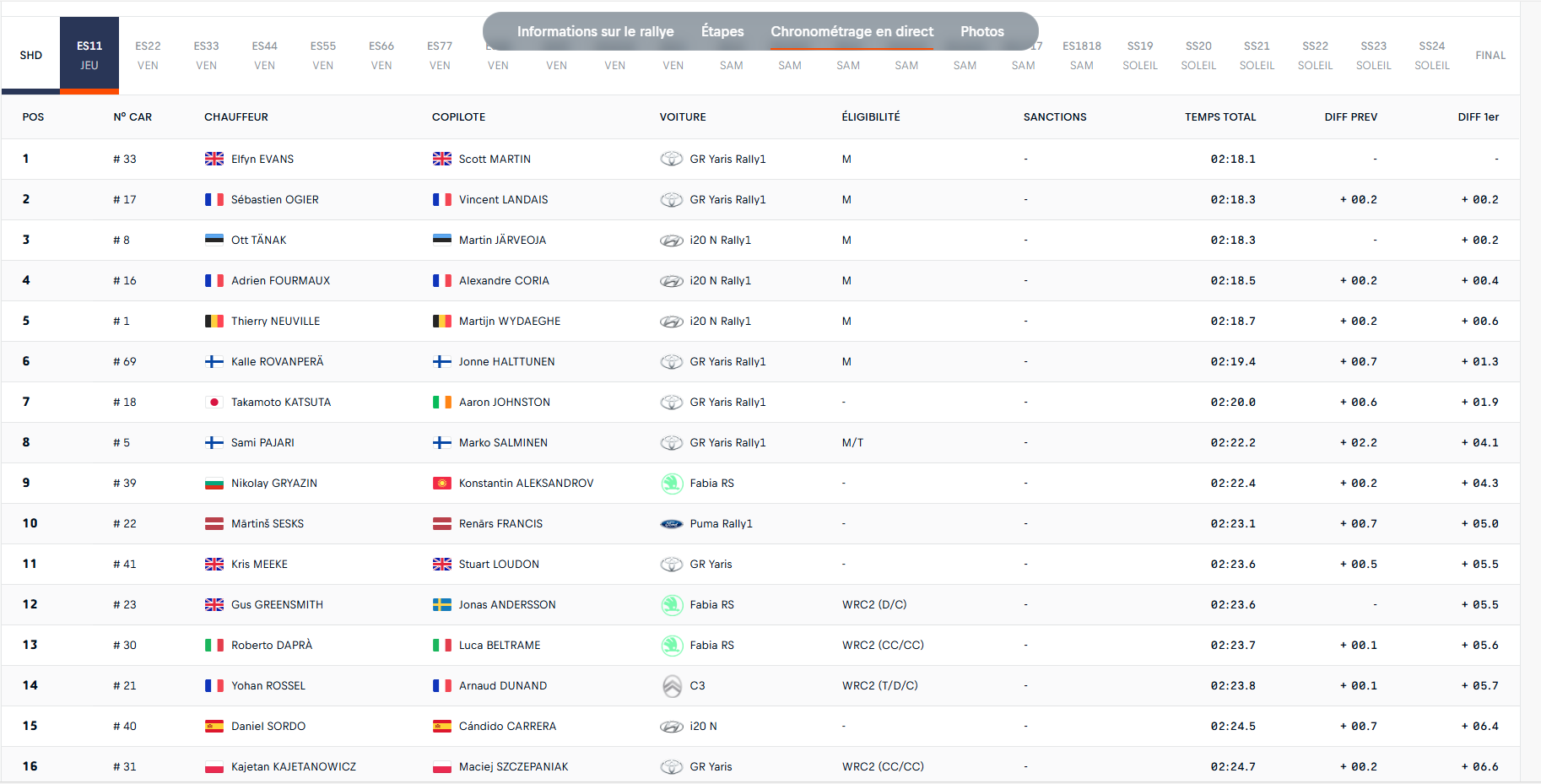Click co-driver name Cándido CARRERA
The height and width of the screenshot is (784, 1541).
[x=507, y=726]
